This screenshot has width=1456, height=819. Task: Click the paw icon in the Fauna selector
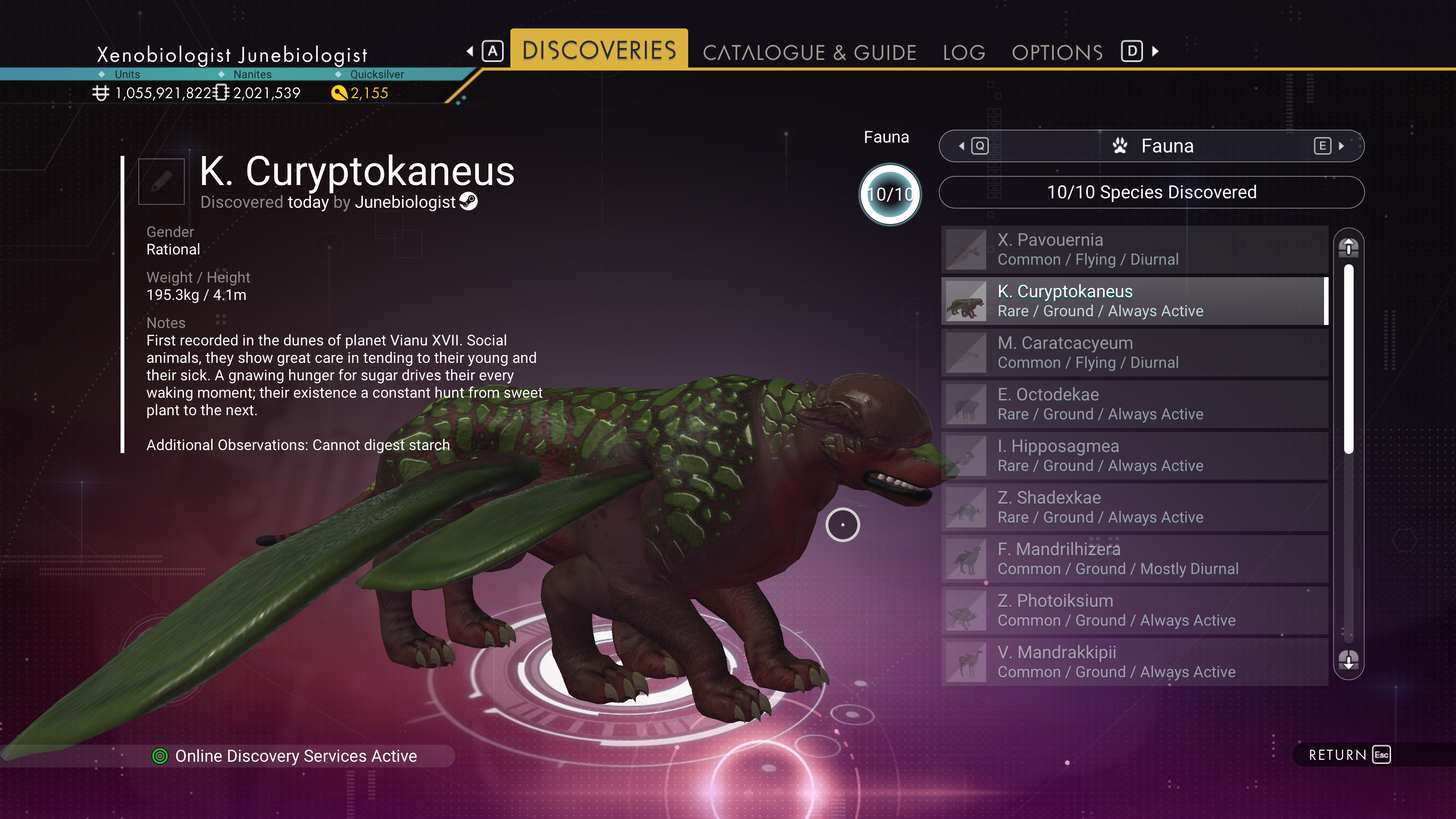[1120, 146]
